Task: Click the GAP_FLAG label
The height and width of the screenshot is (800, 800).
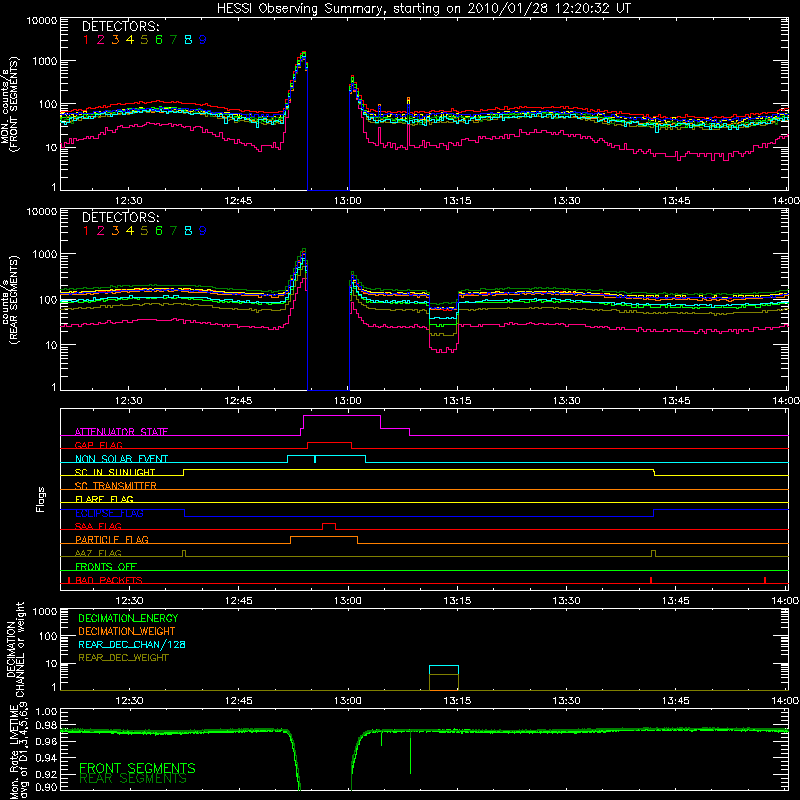Action: click(98, 445)
